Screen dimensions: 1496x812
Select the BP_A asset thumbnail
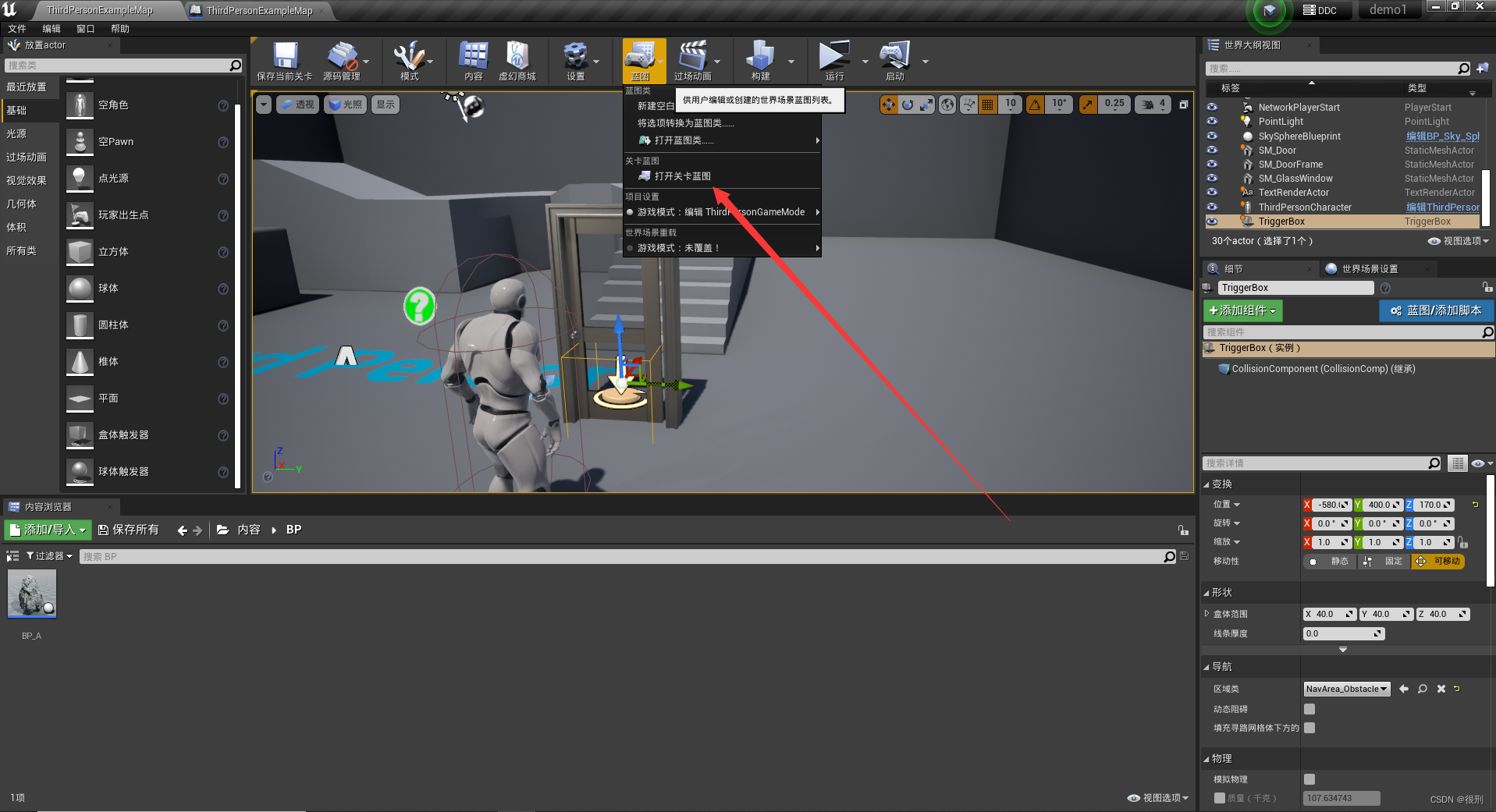tap(32, 594)
